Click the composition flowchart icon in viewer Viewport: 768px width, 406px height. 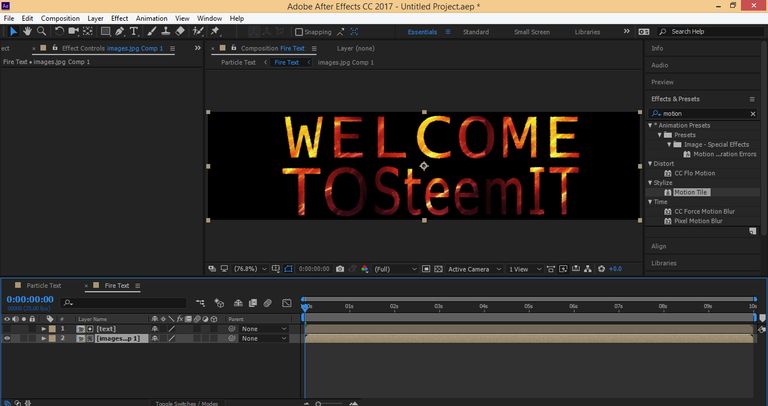(588, 269)
